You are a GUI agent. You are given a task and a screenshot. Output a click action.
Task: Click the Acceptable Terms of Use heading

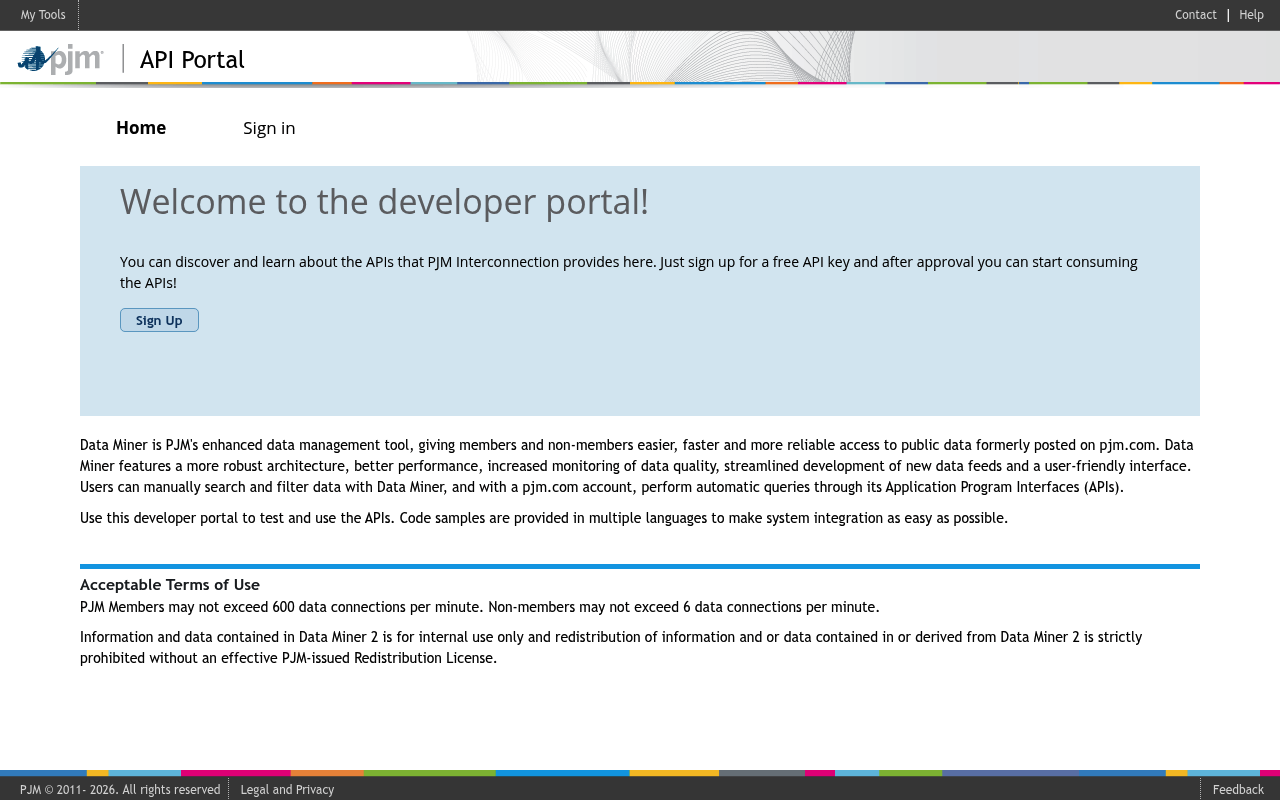click(170, 585)
